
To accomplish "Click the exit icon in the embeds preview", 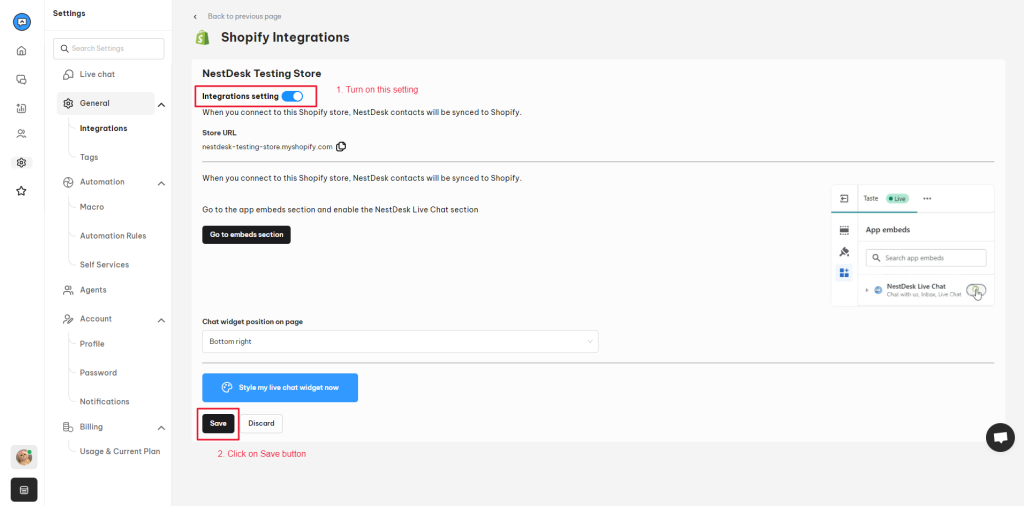I will [x=844, y=198].
